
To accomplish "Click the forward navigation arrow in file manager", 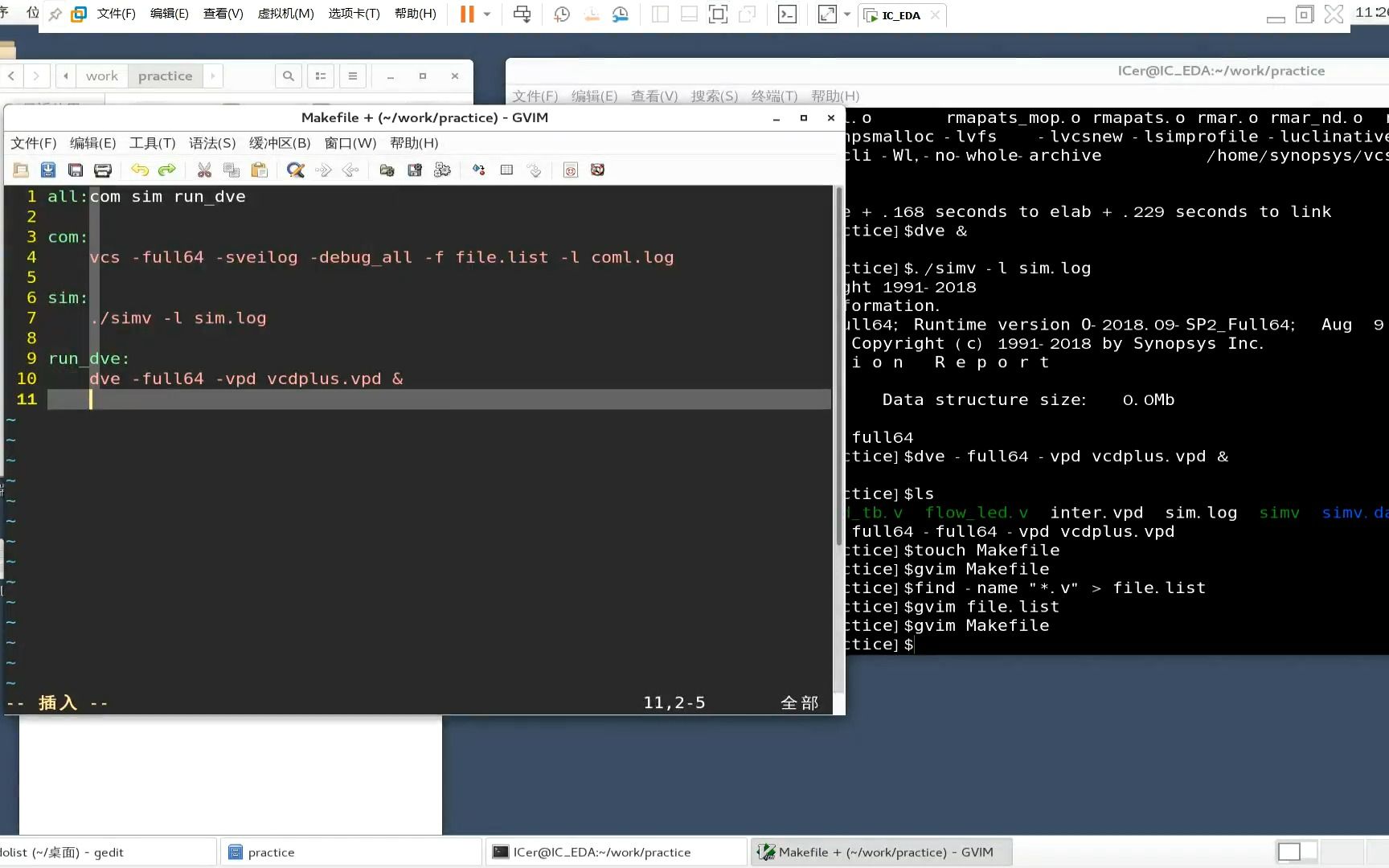I will 37,76.
